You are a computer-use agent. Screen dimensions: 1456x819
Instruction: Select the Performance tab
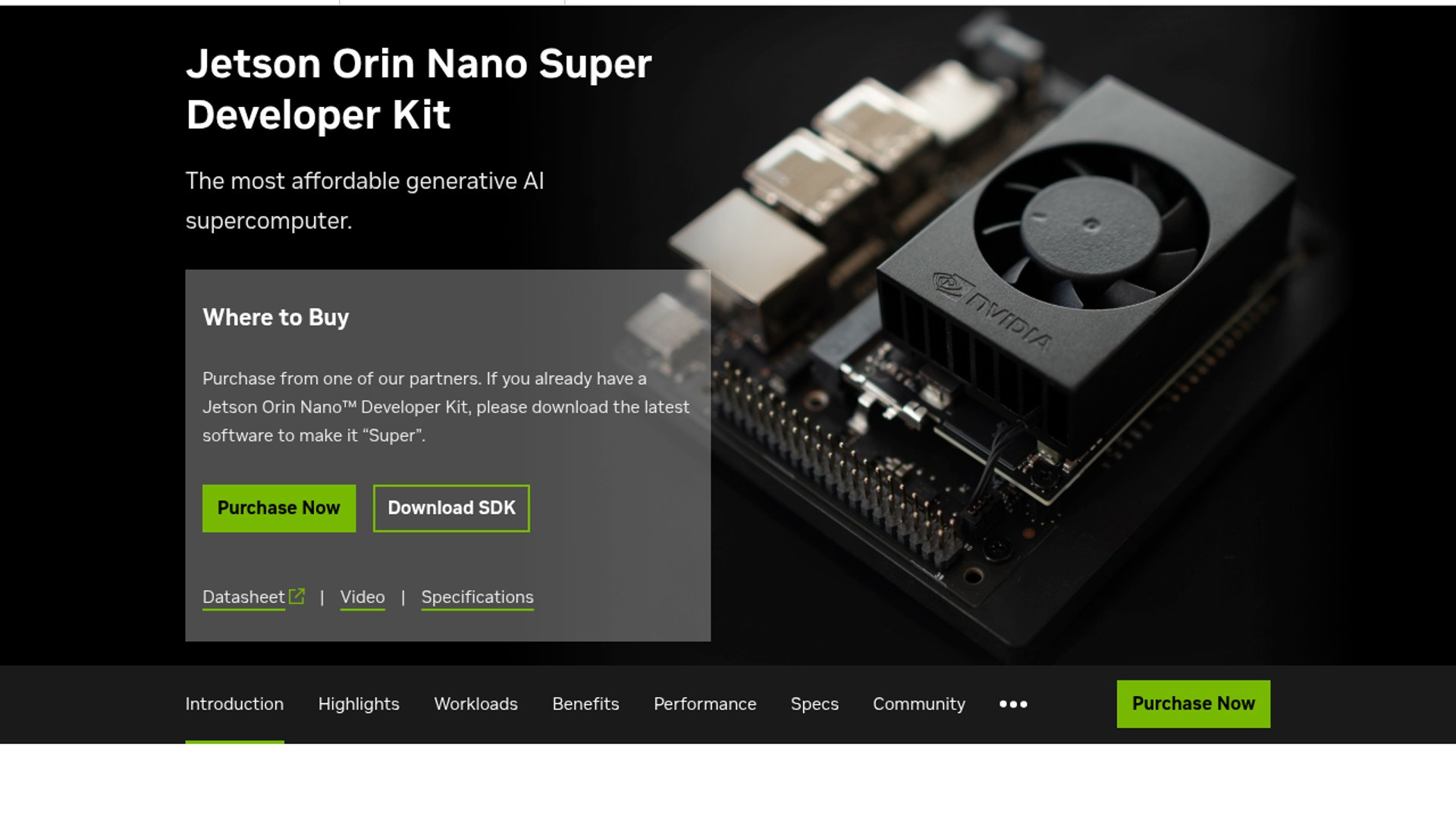(705, 704)
